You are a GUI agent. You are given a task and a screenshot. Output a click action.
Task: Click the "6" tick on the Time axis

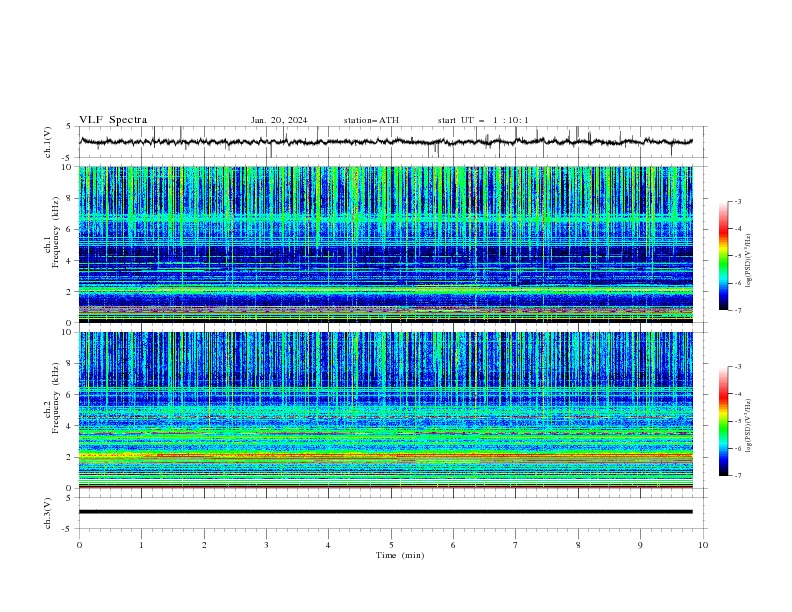click(453, 545)
